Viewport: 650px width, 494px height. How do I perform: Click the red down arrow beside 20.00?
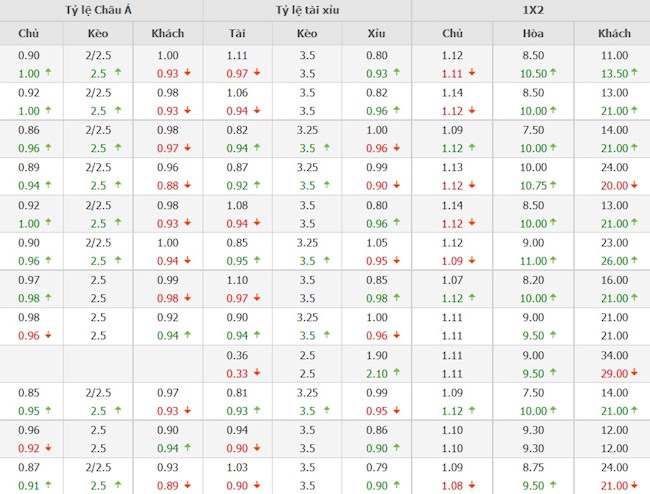(x=635, y=186)
